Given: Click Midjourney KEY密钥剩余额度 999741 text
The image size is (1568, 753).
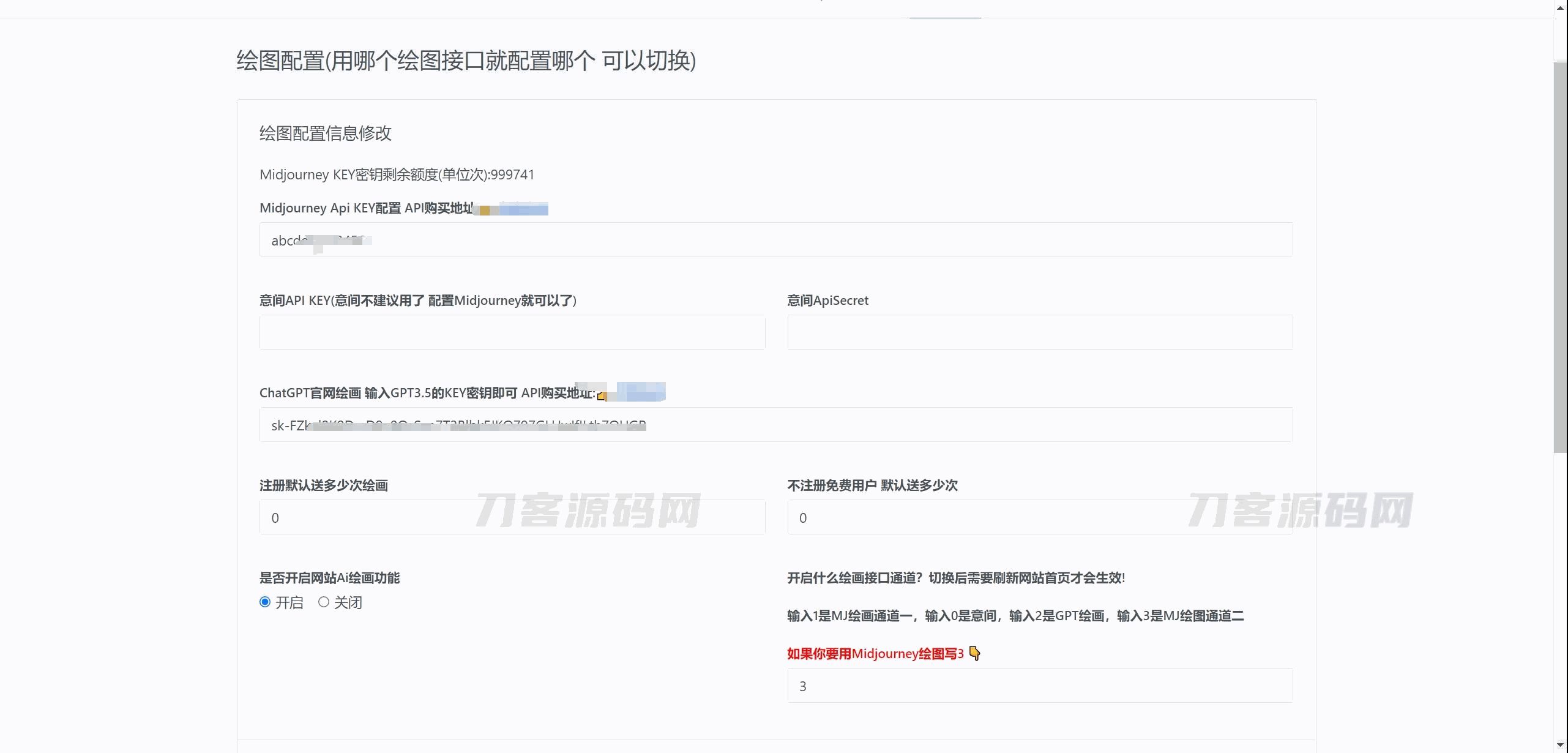Looking at the screenshot, I should point(397,175).
